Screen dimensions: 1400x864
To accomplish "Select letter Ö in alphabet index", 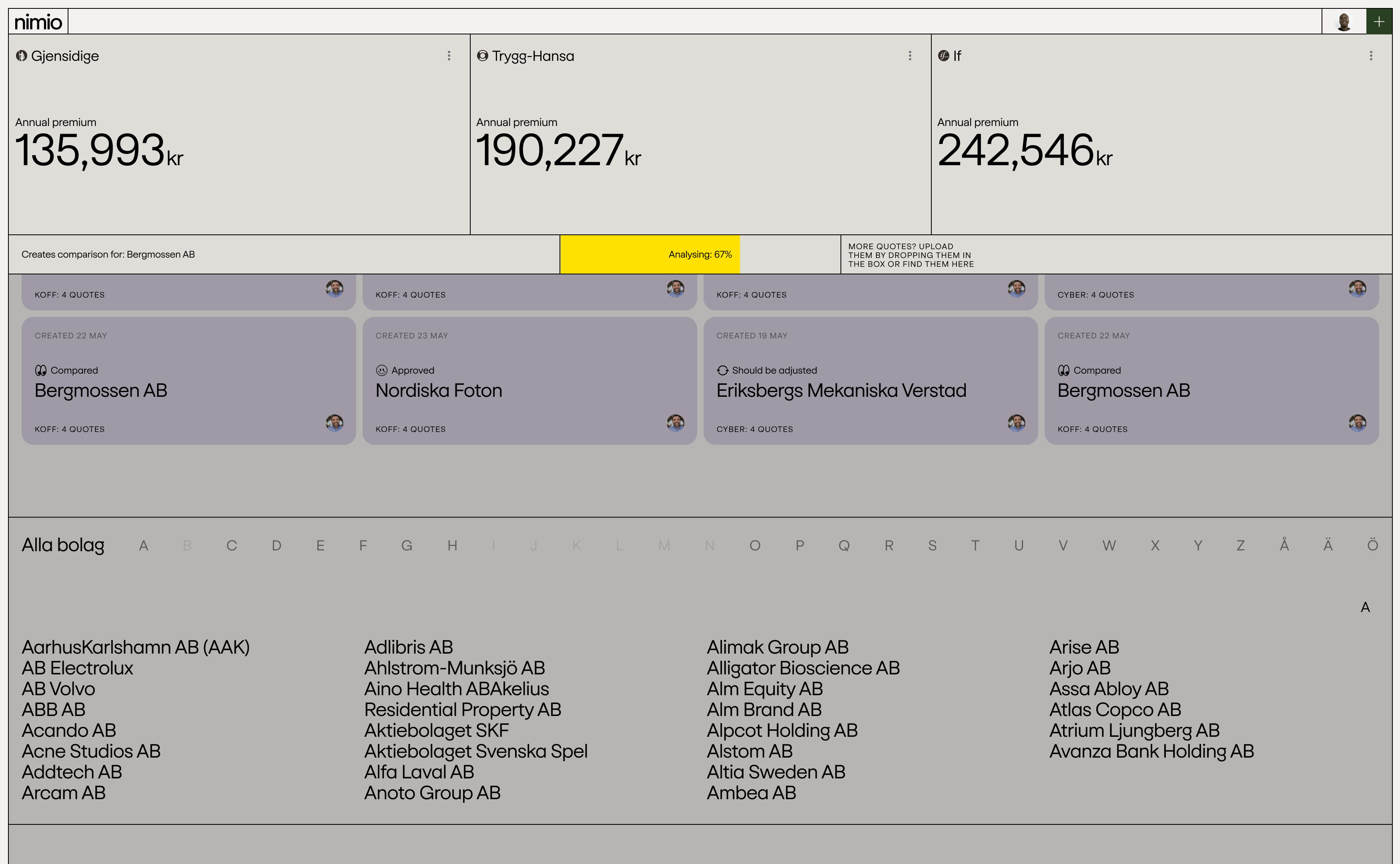I will coord(1372,546).
